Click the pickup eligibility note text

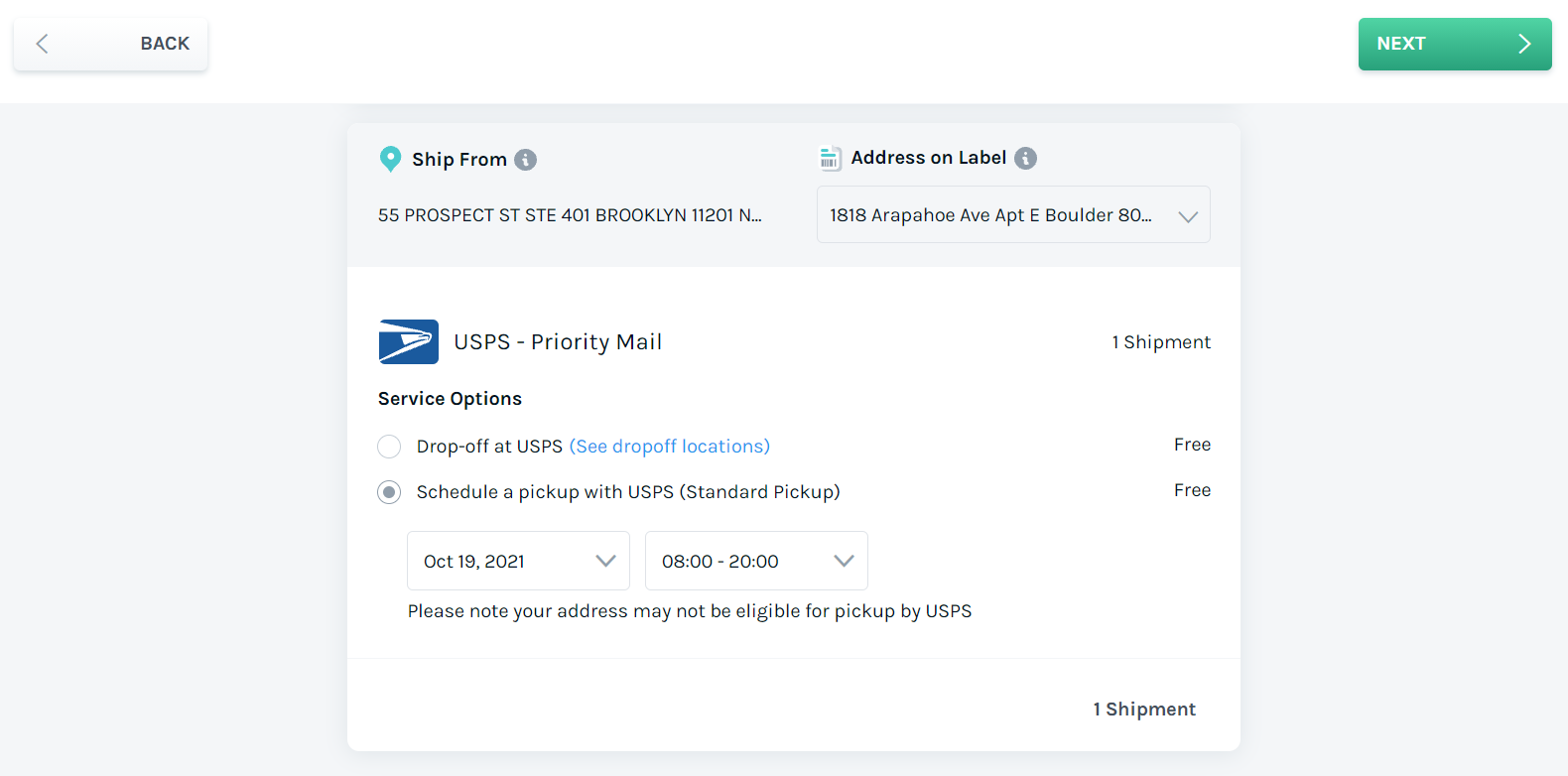(690, 611)
